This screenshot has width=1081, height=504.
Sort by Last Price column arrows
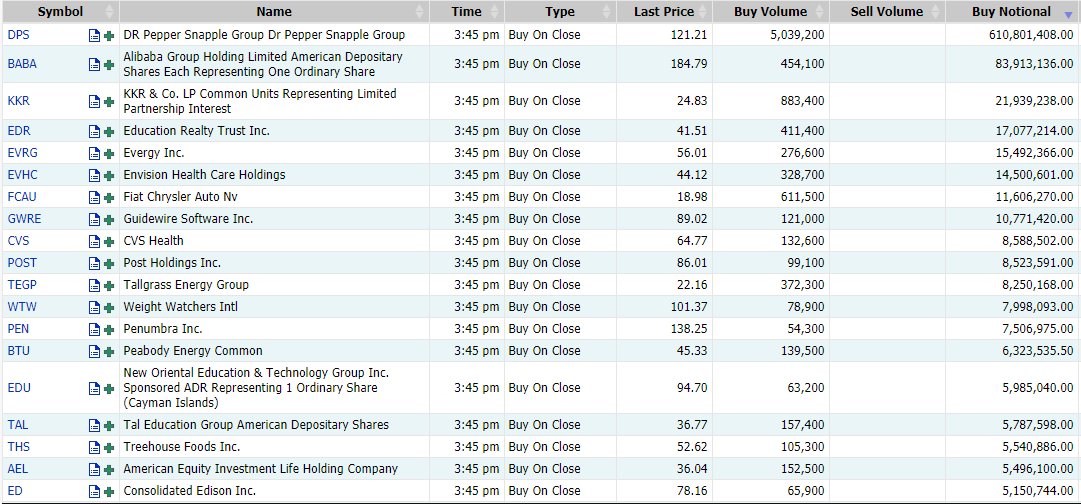[703, 12]
